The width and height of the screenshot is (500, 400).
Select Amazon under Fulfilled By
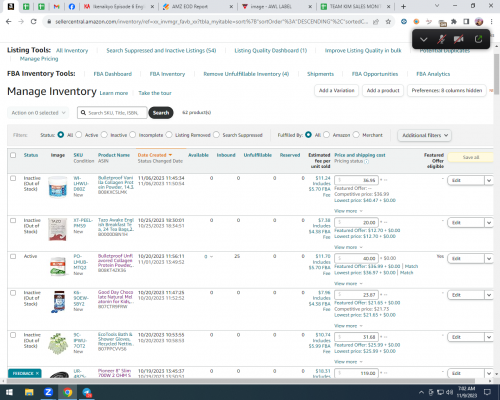(326, 135)
